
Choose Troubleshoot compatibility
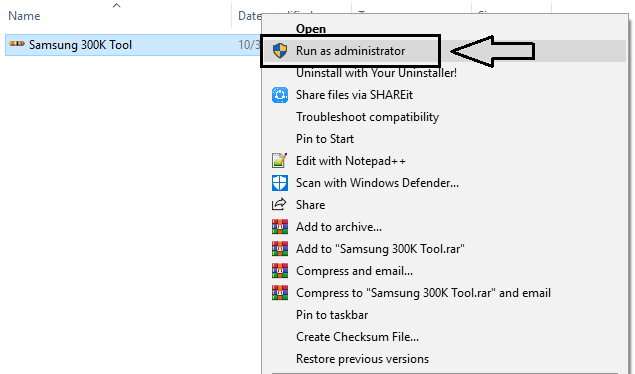pyautogui.click(x=367, y=117)
